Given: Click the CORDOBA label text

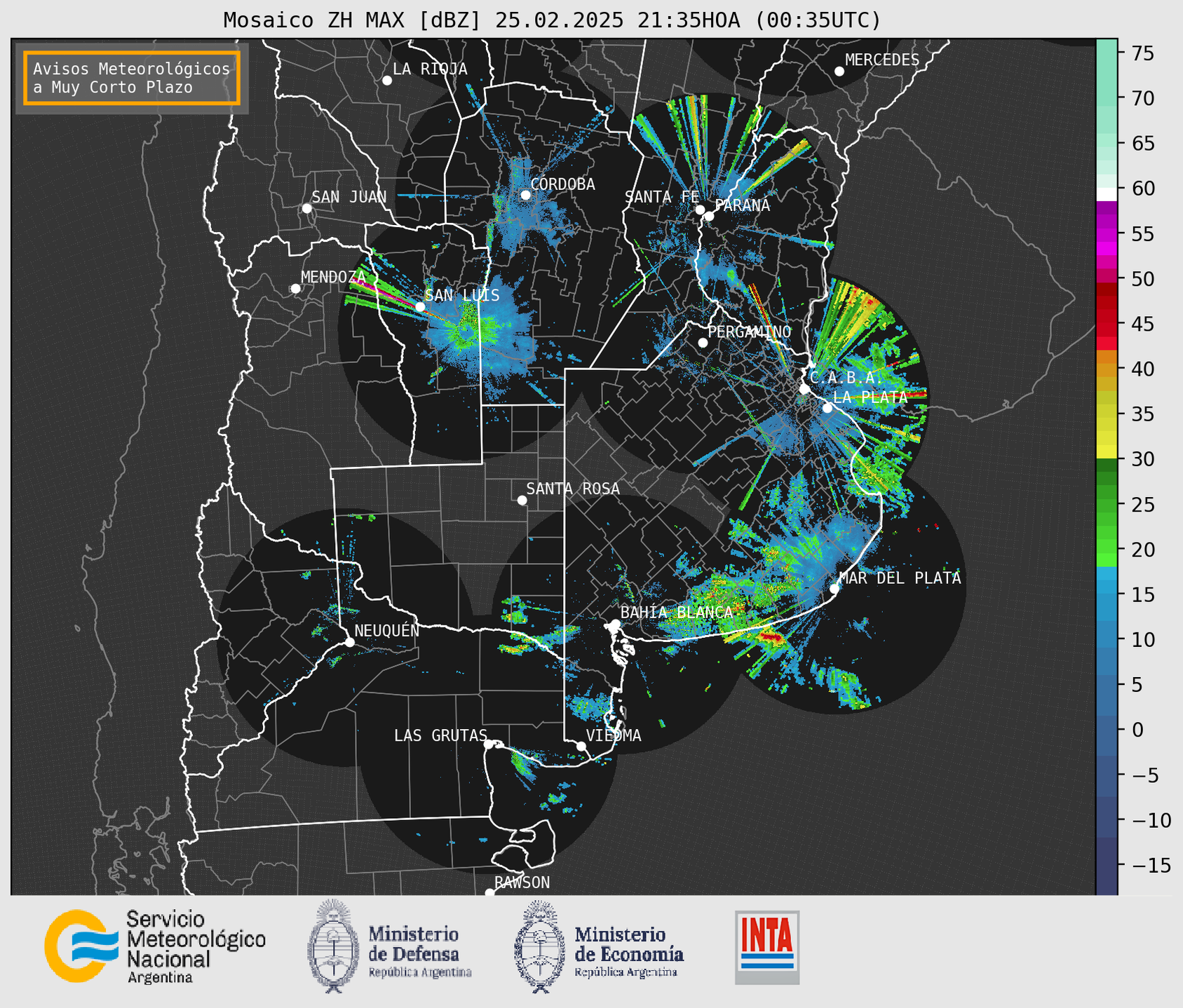Looking at the screenshot, I should (x=562, y=184).
